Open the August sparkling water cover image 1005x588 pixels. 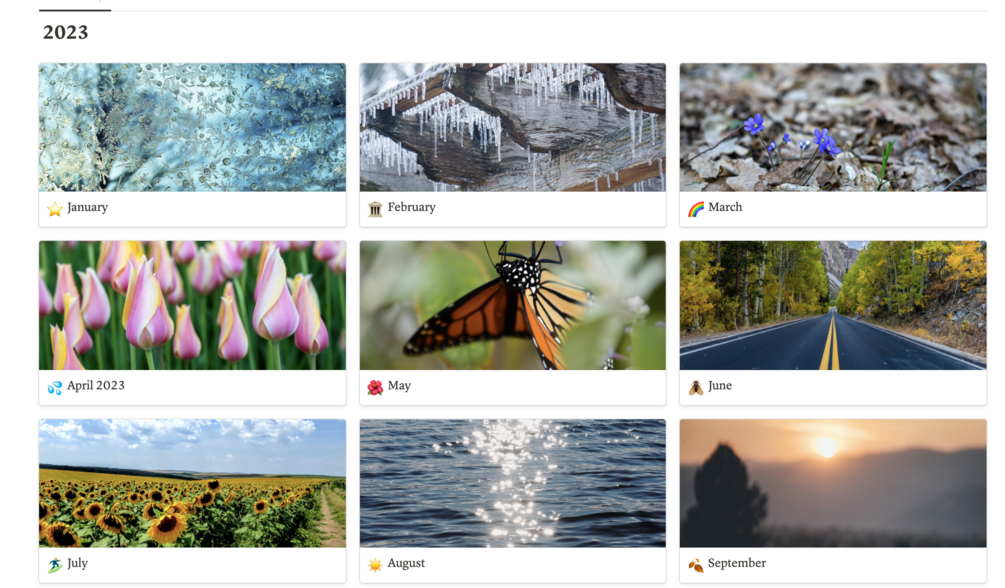pyautogui.click(x=513, y=483)
